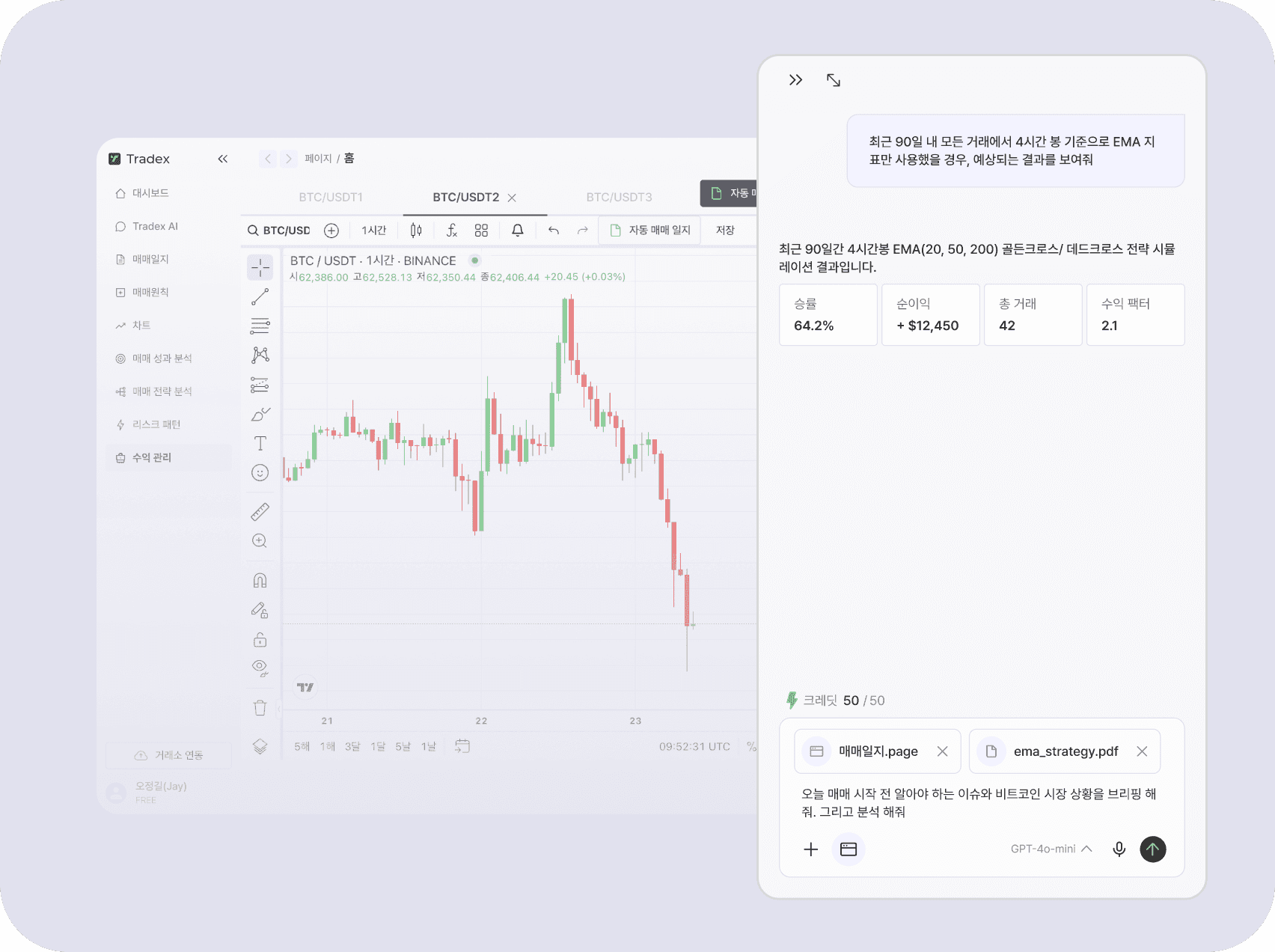Toggle the magnet snap mode

(x=260, y=580)
